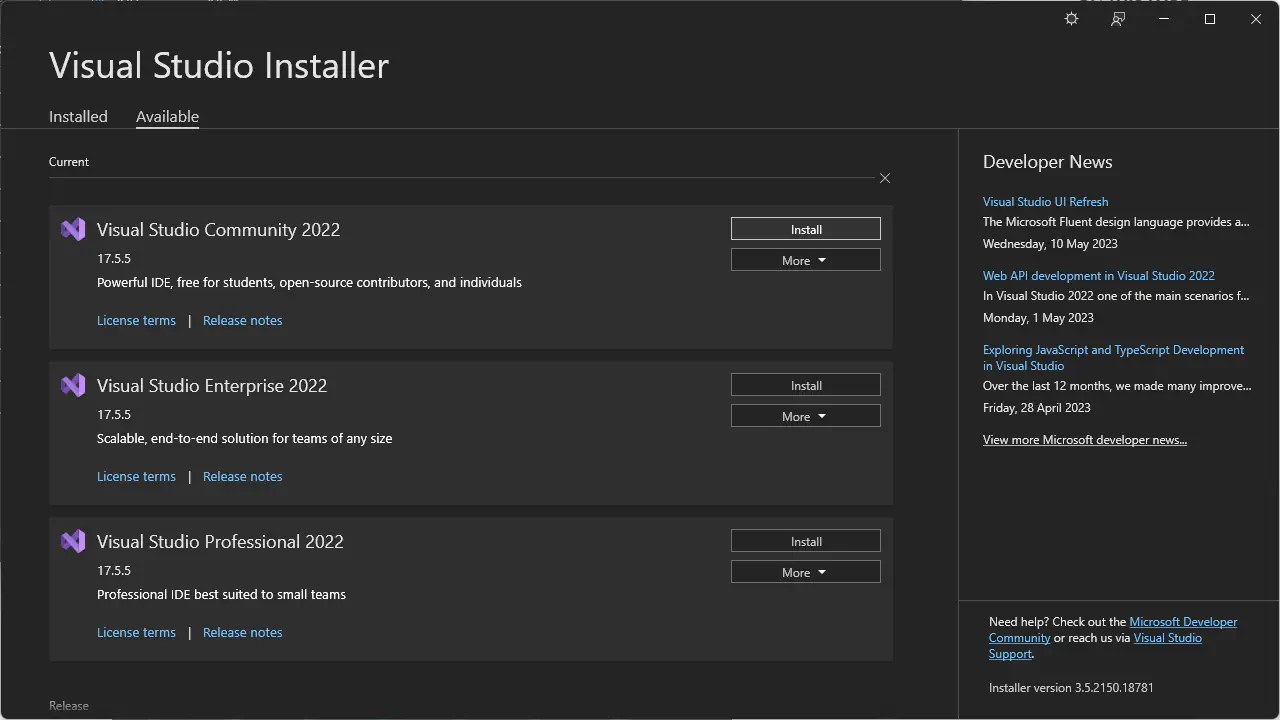Screen dimensions: 1280x720
Task: Click the date Wednesday, 10 May 2023
Action: pos(1050,243)
